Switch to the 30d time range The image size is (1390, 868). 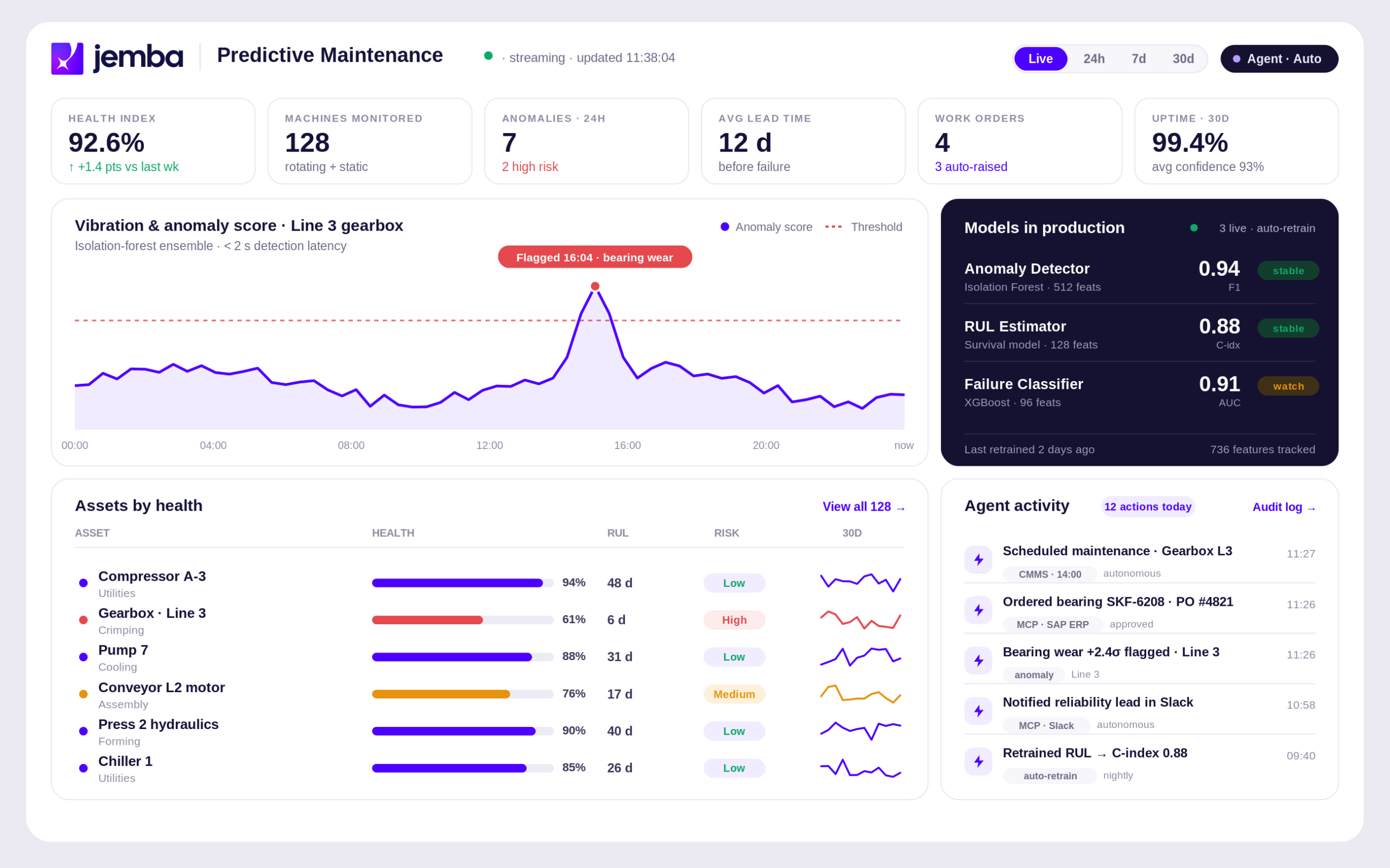(1183, 59)
